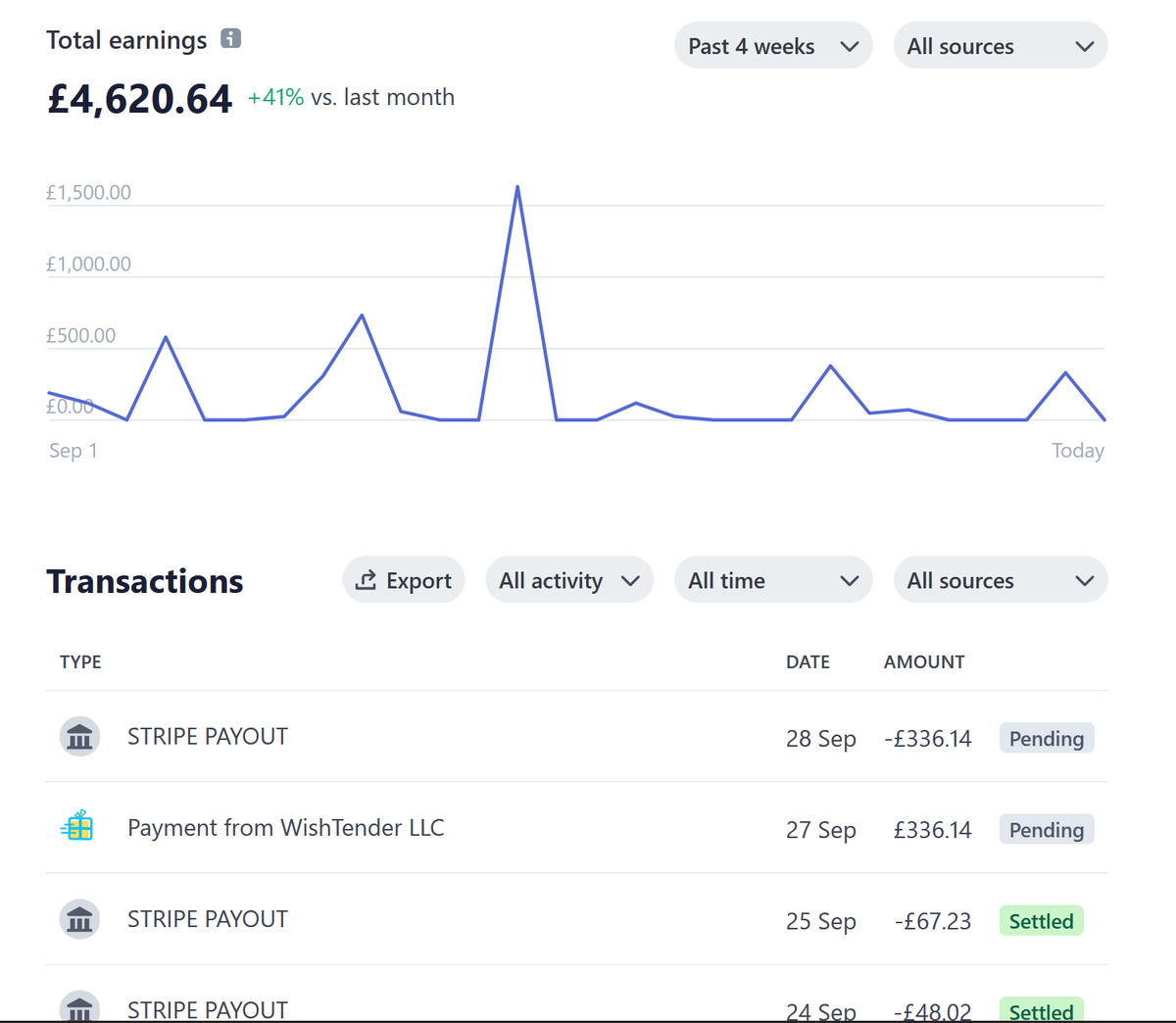Click the Today label on chart axis
This screenshot has width=1176, height=1023.
(1078, 451)
